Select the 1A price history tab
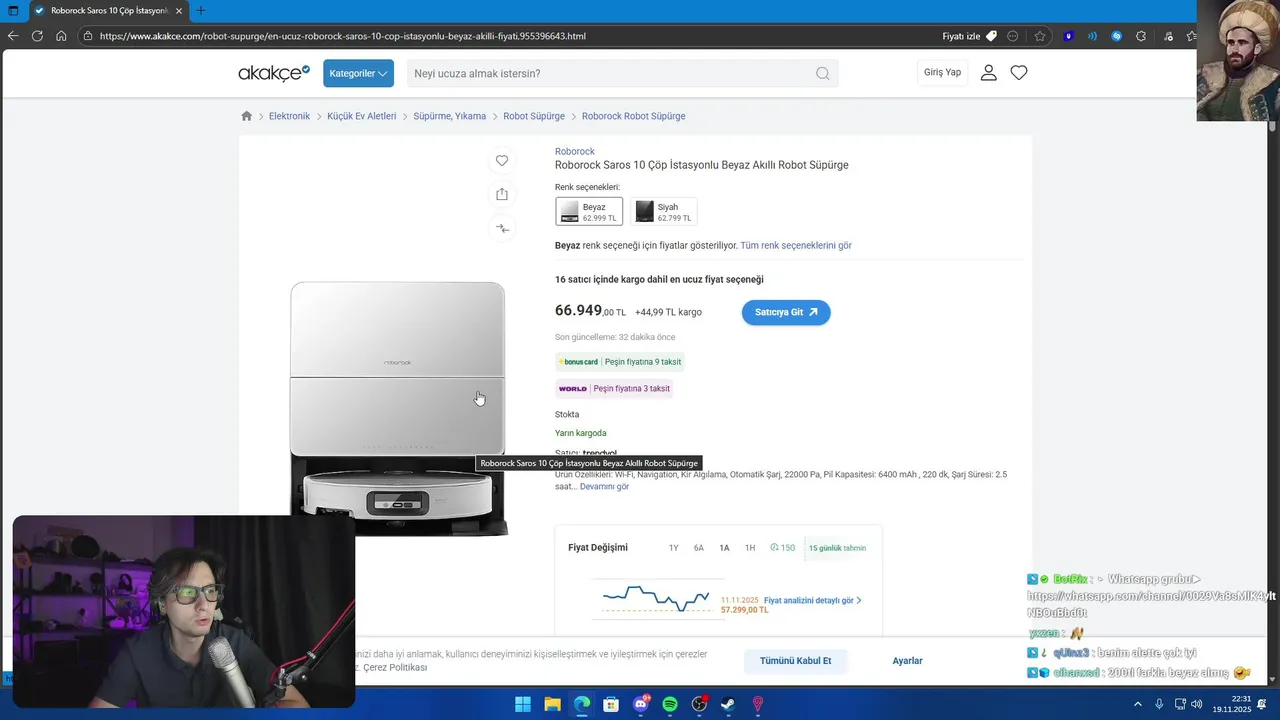The image size is (1280, 720). [724, 548]
